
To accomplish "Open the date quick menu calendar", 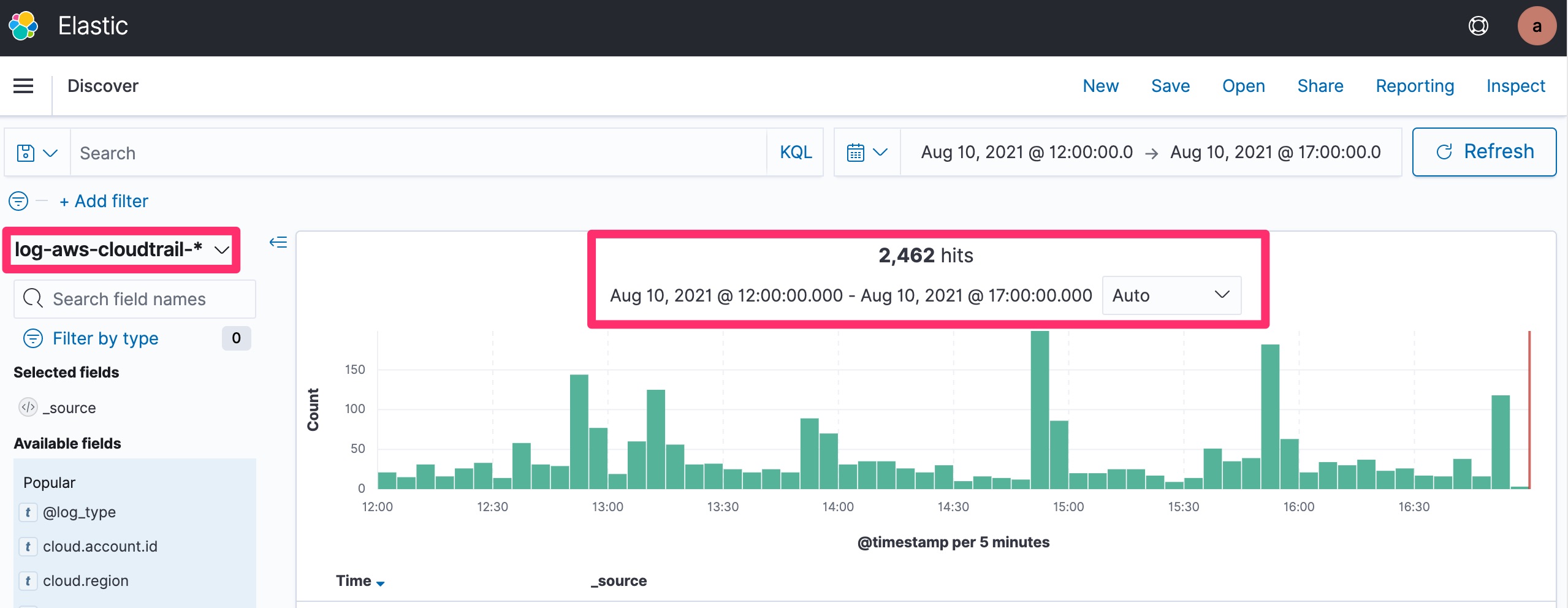I will (x=867, y=152).
